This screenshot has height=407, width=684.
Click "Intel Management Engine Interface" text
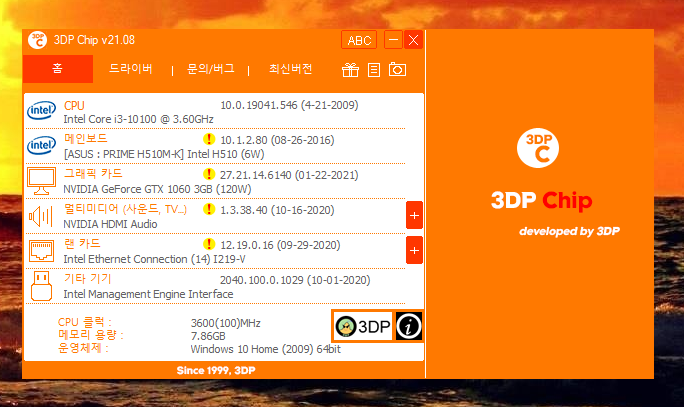pos(148,294)
